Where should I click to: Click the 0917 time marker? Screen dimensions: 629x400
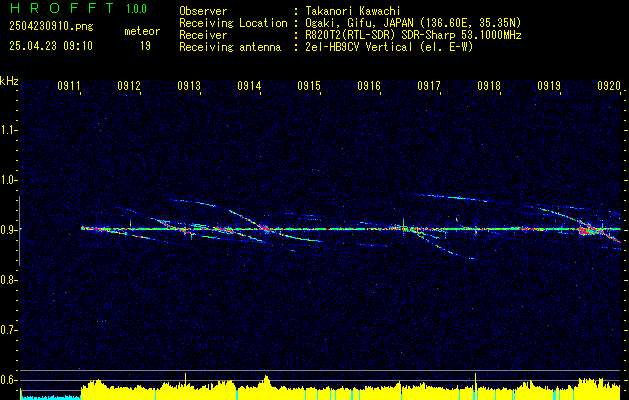(429, 85)
